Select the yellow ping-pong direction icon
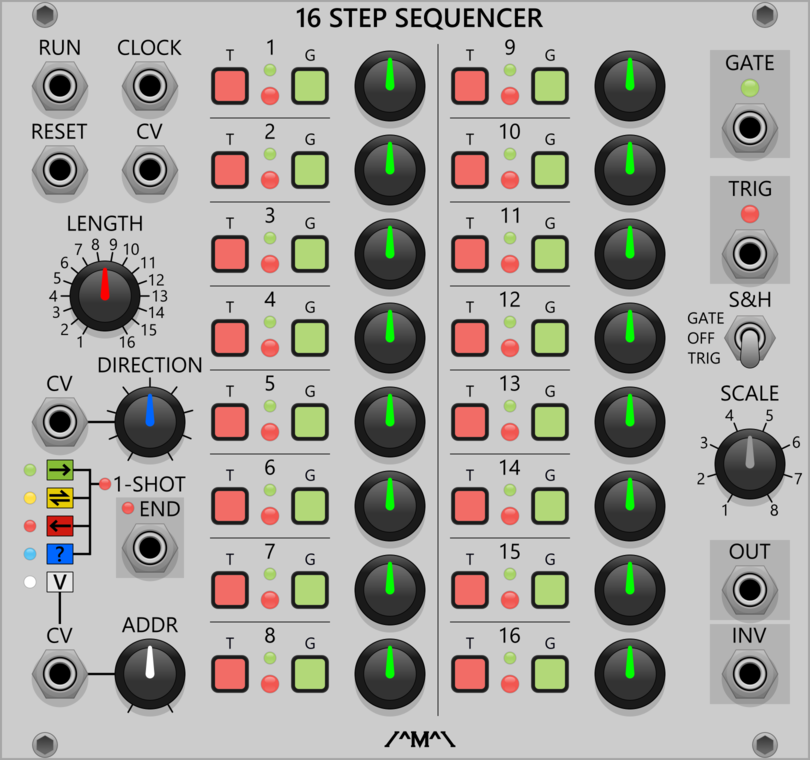Viewport: 810px width, 760px height. (x=60, y=498)
